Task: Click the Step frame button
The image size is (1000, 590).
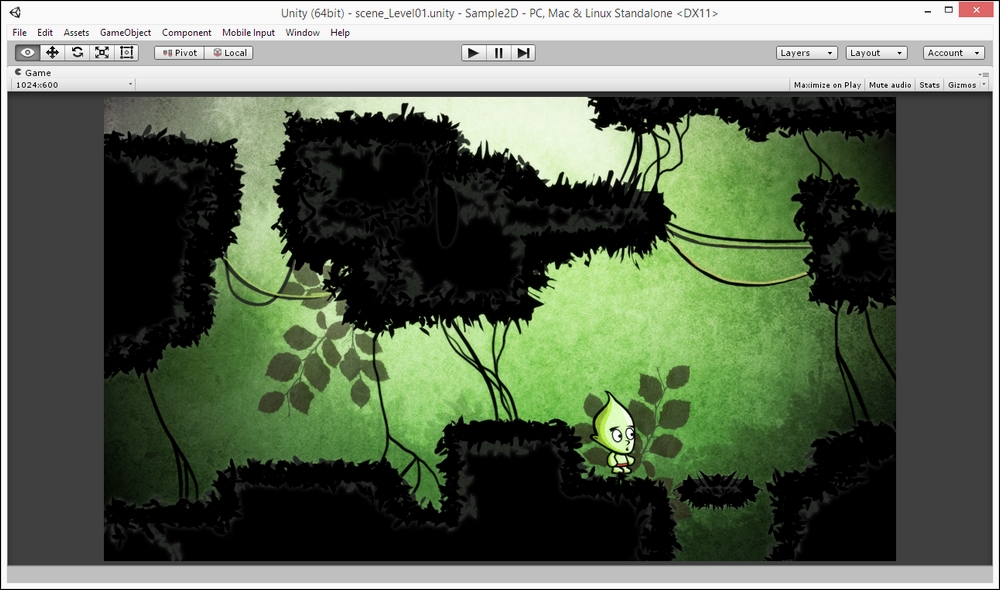Action: click(524, 53)
